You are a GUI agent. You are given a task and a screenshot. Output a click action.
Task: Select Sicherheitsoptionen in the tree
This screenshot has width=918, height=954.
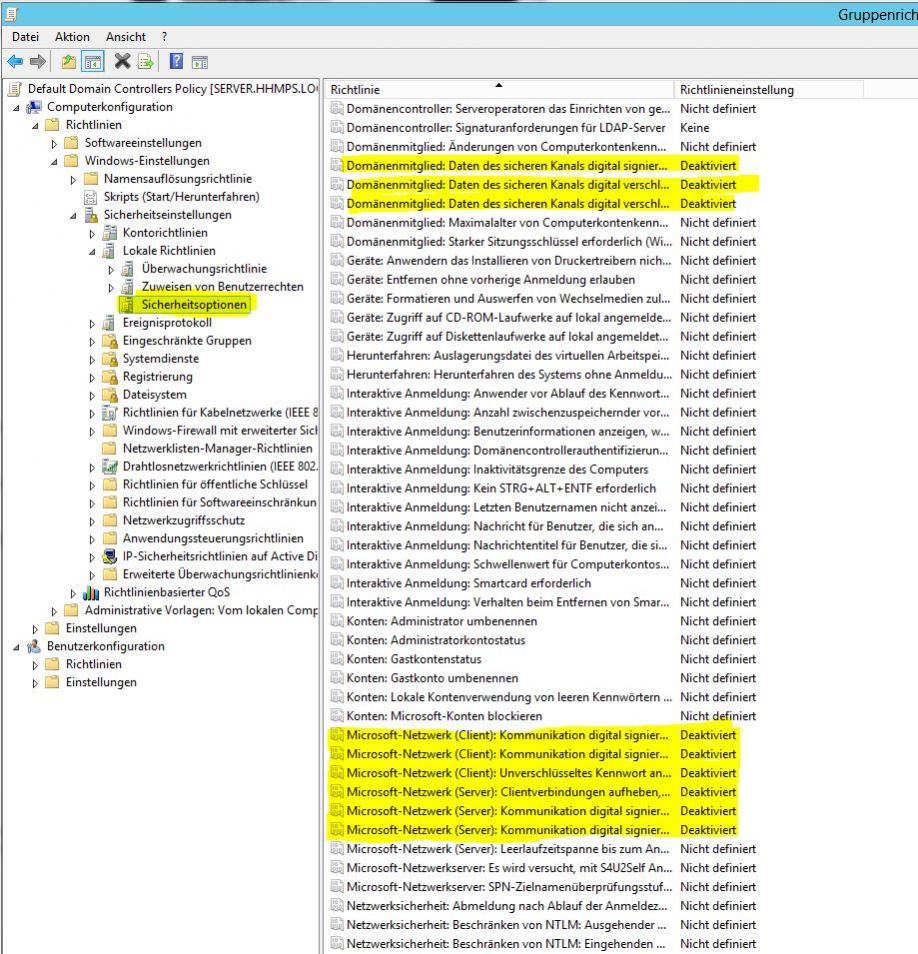(194, 305)
